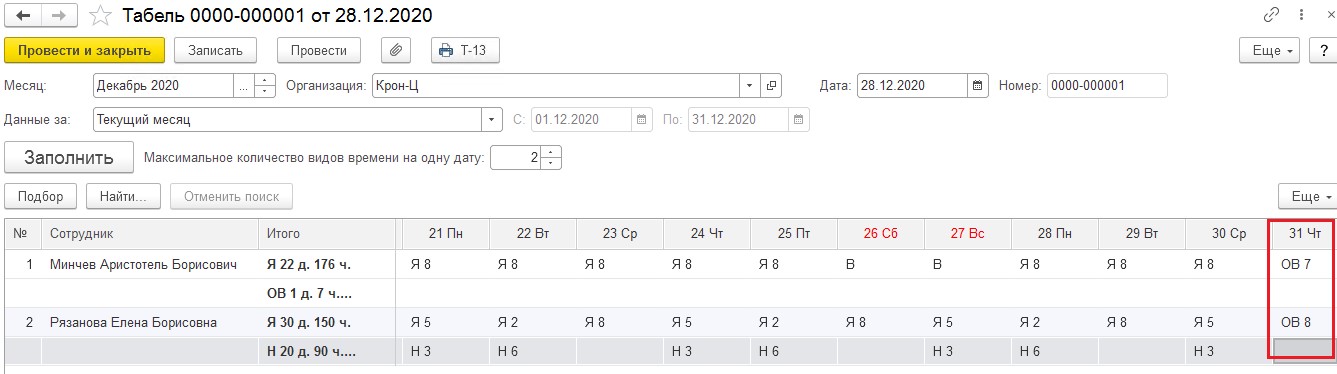
Task: Increase the maximum time types count stepper
Action: (552, 152)
